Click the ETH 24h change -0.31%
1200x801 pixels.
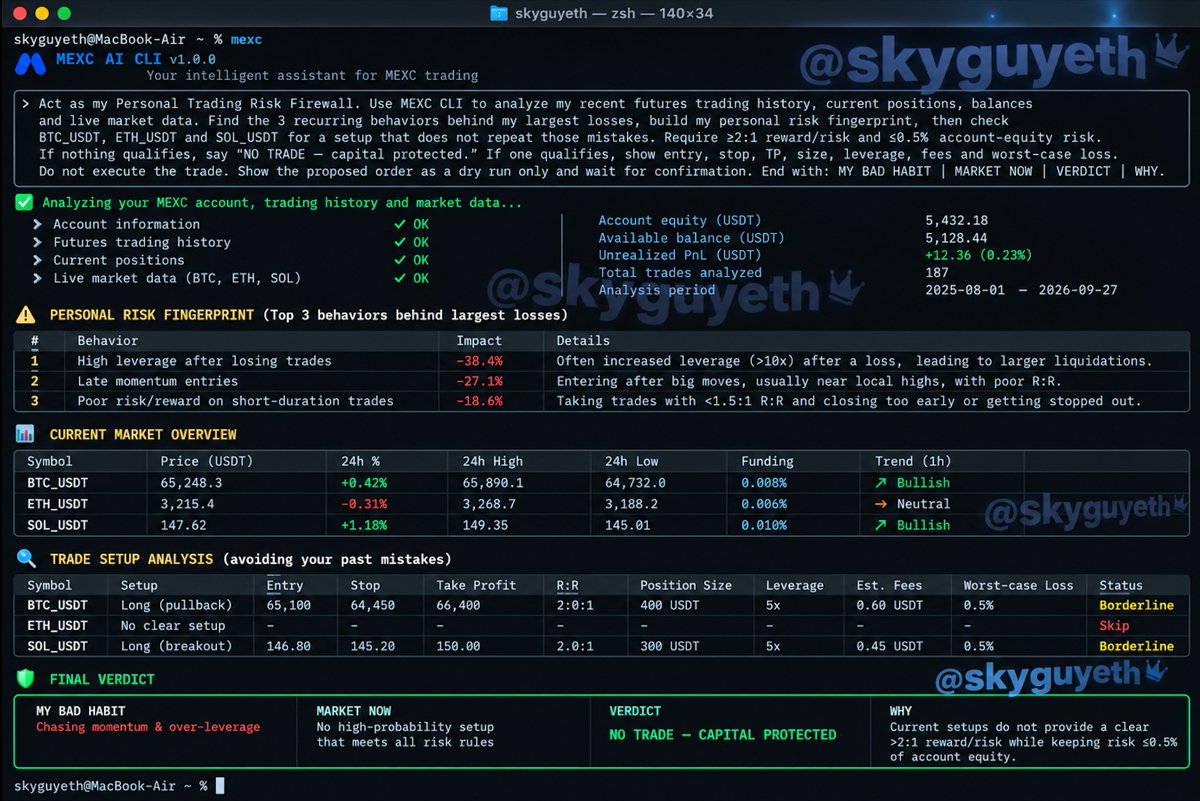coord(364,504)
